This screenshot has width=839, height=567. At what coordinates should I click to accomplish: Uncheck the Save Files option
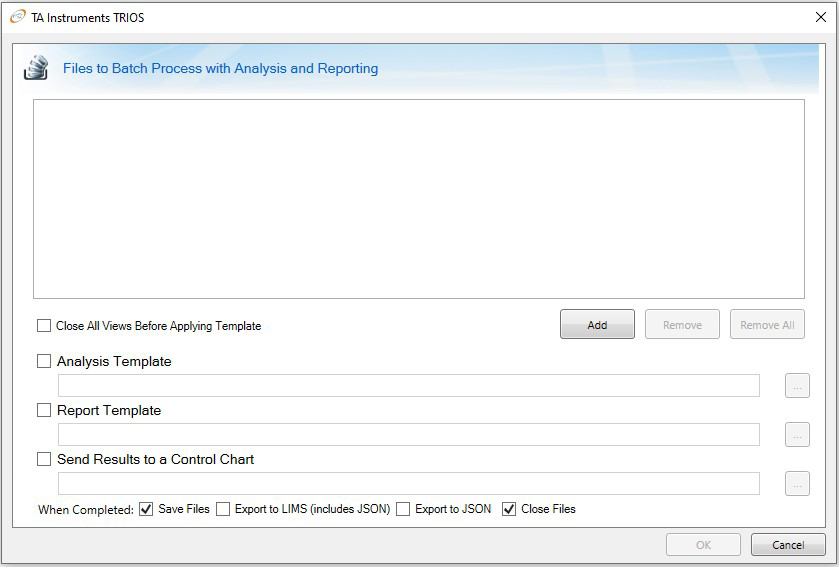tap(146, 509)
